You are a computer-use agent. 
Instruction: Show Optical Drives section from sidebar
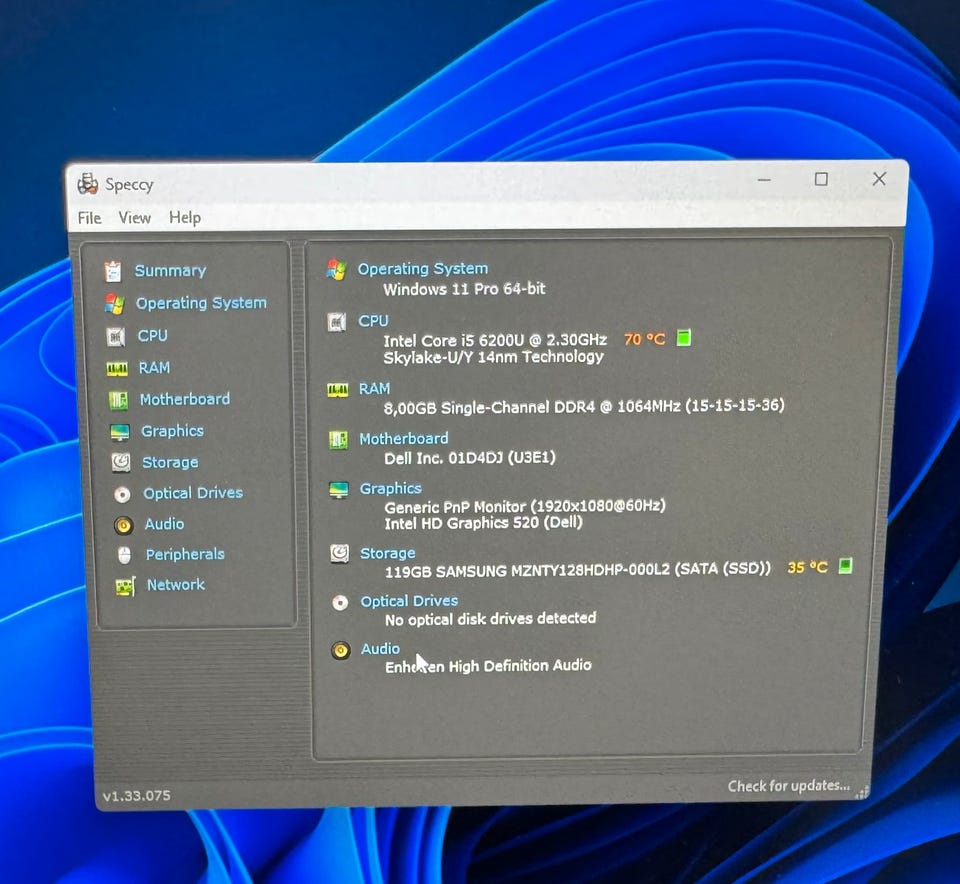[193, 493]
